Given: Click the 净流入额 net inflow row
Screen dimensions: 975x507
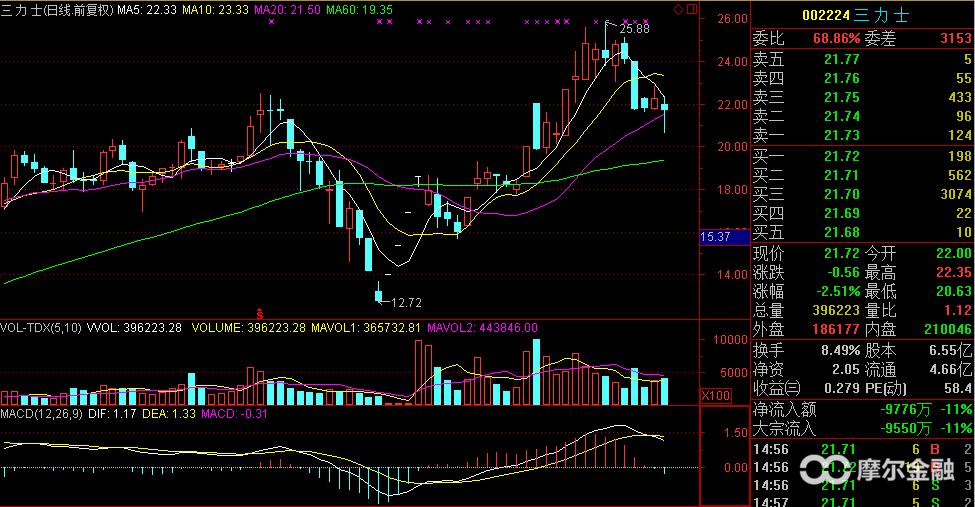Looking at the screenshot, I should pyautogui.click(x=862, y=409).
